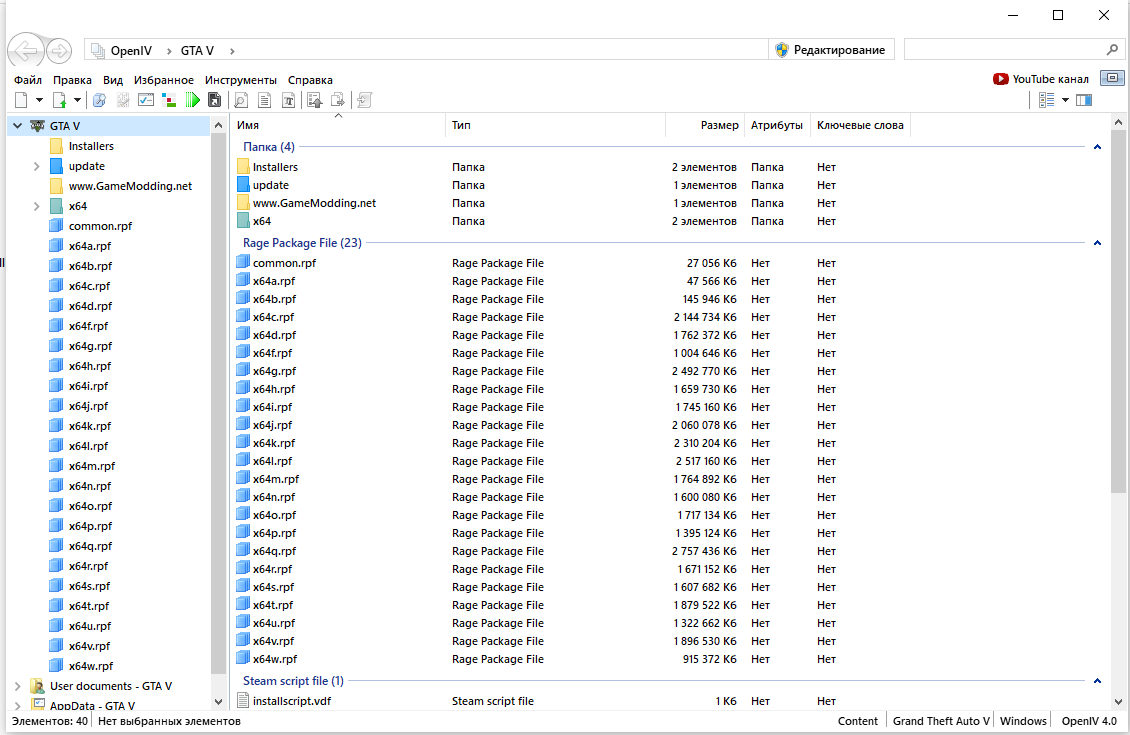
Task: Open the Файл menu
Action: (x=28, y=80)
